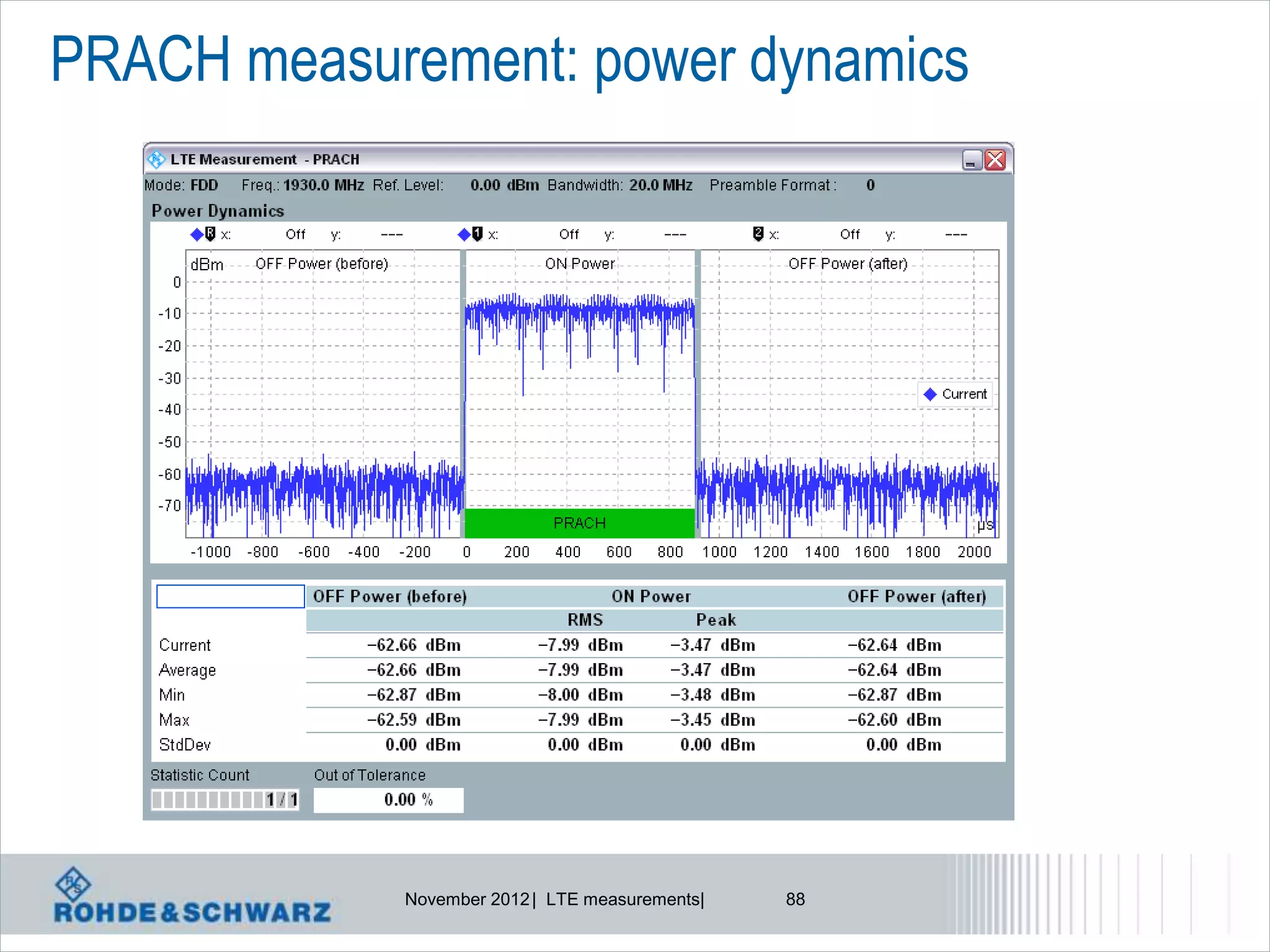Click the Rohde & Schwarz logo
Viewport: 1270px width, 952px height.
coord(192,896)
